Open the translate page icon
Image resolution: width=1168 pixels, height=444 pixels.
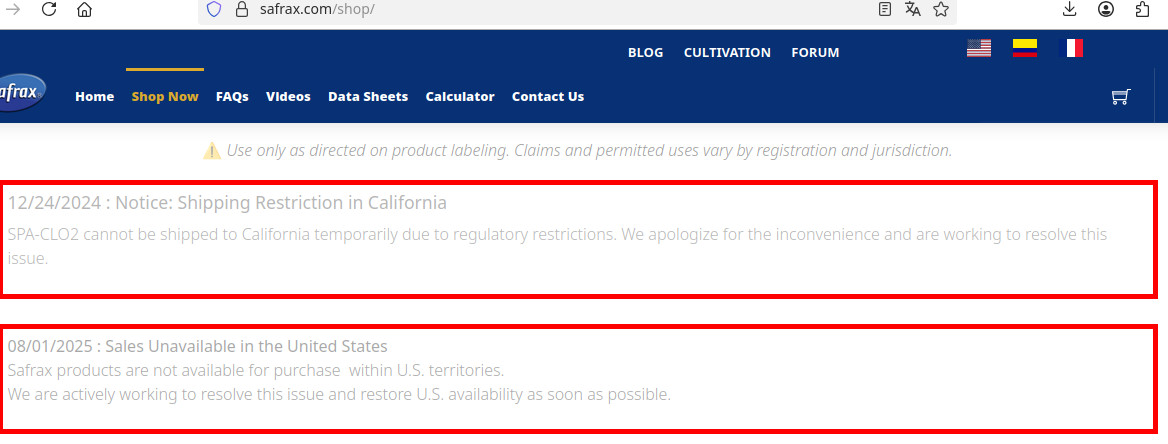point(912,9)
